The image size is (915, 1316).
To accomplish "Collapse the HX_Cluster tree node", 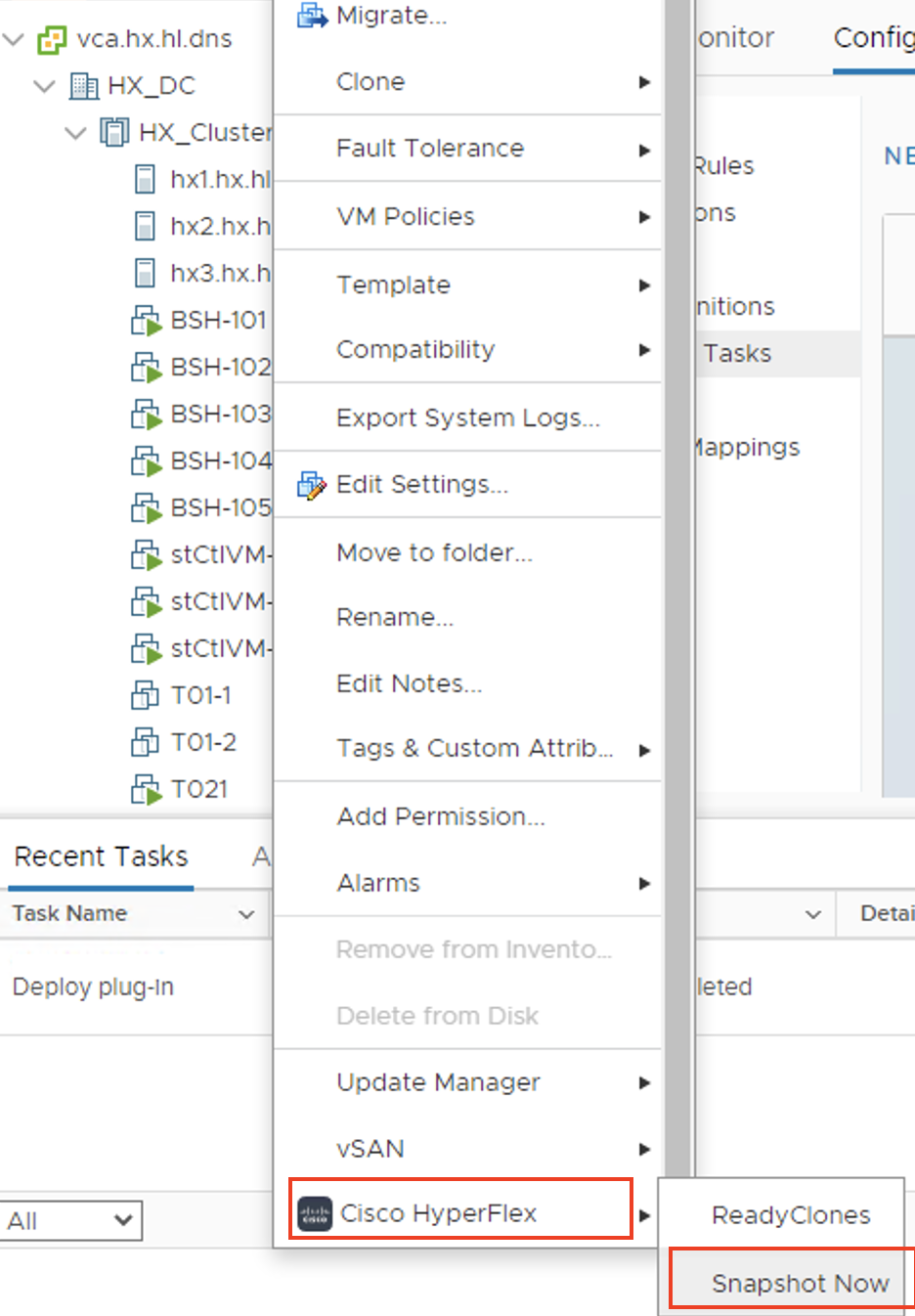I will click(x=75, y=132).
